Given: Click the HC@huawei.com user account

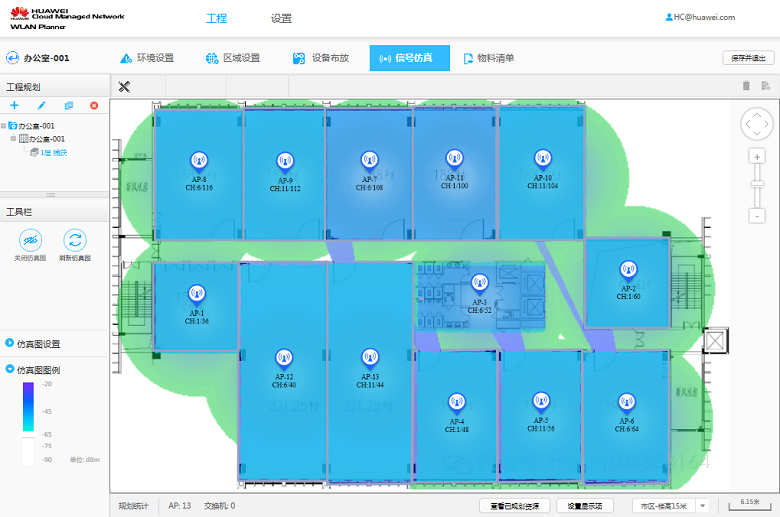Looking at the screenshot, I should [x=700, y=17].
